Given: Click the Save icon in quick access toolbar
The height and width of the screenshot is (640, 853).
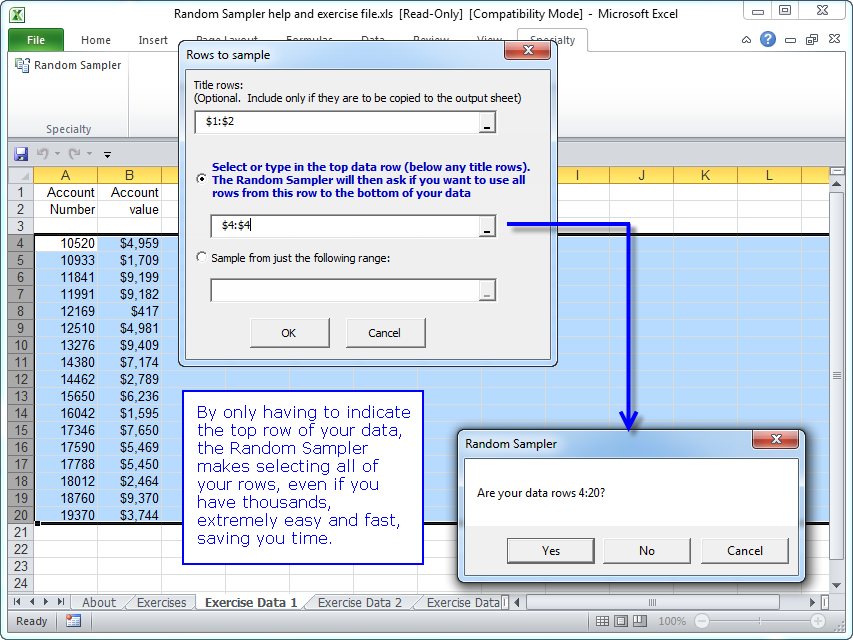Looking at the screenshot, I should pos(20,154).
